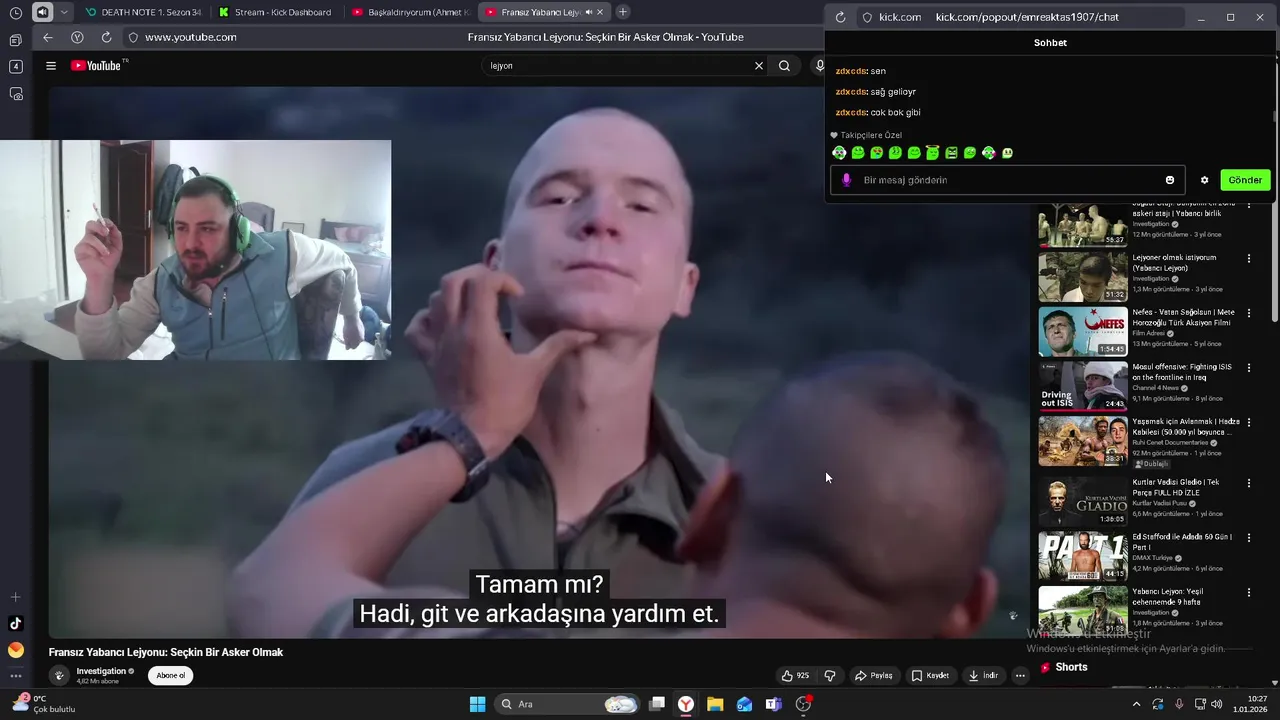Open options menu for Mosul offensive video
The width and height of the screenshot is (1280, 720).
click(1248, 368)
